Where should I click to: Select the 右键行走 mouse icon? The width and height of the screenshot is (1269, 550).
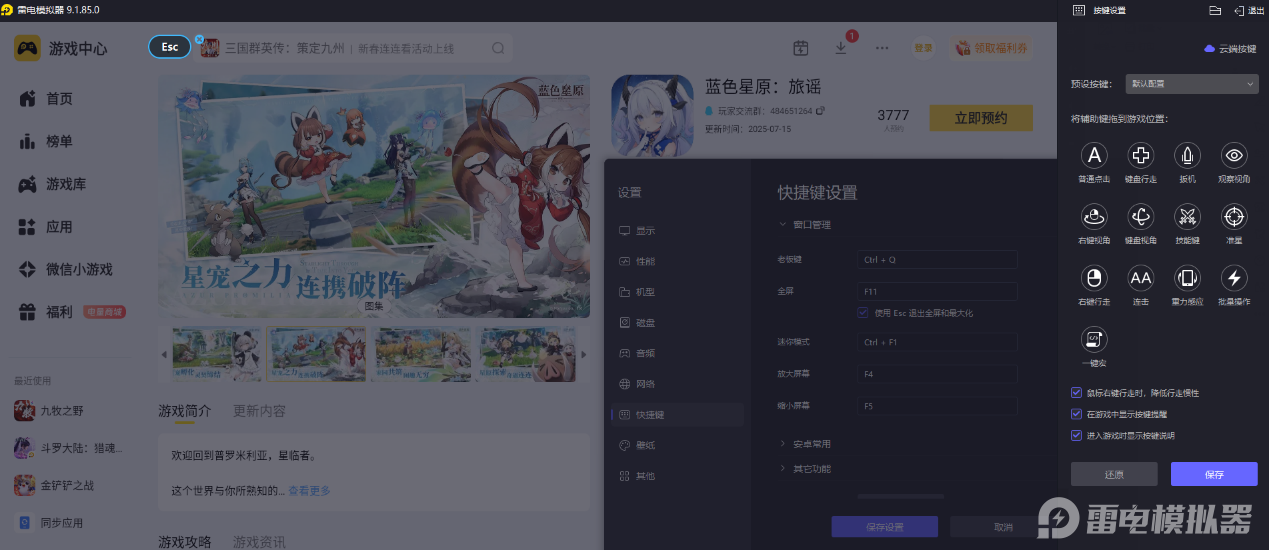1096,277
